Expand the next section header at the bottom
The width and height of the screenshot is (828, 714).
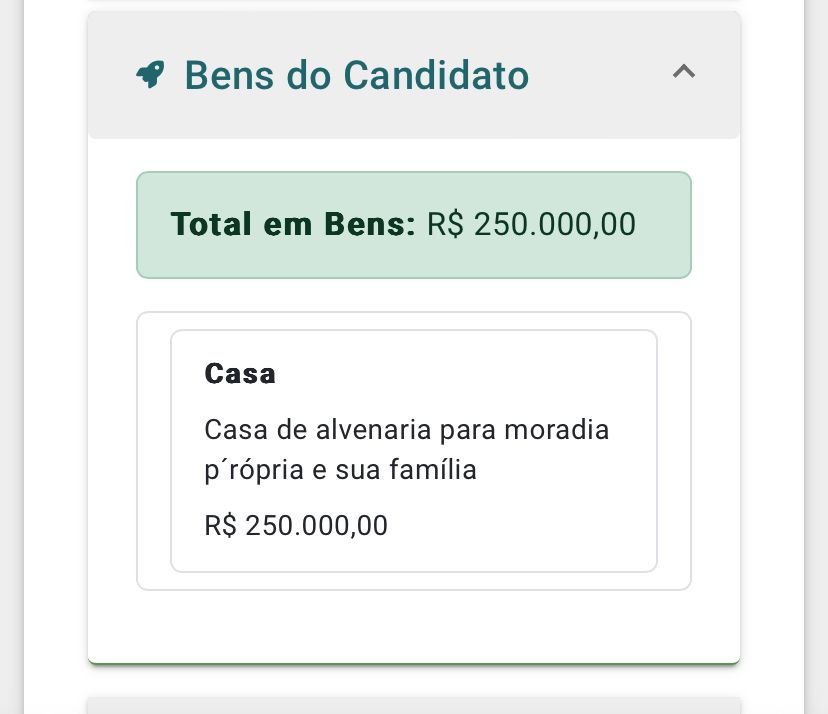click(x=413, y=706)
